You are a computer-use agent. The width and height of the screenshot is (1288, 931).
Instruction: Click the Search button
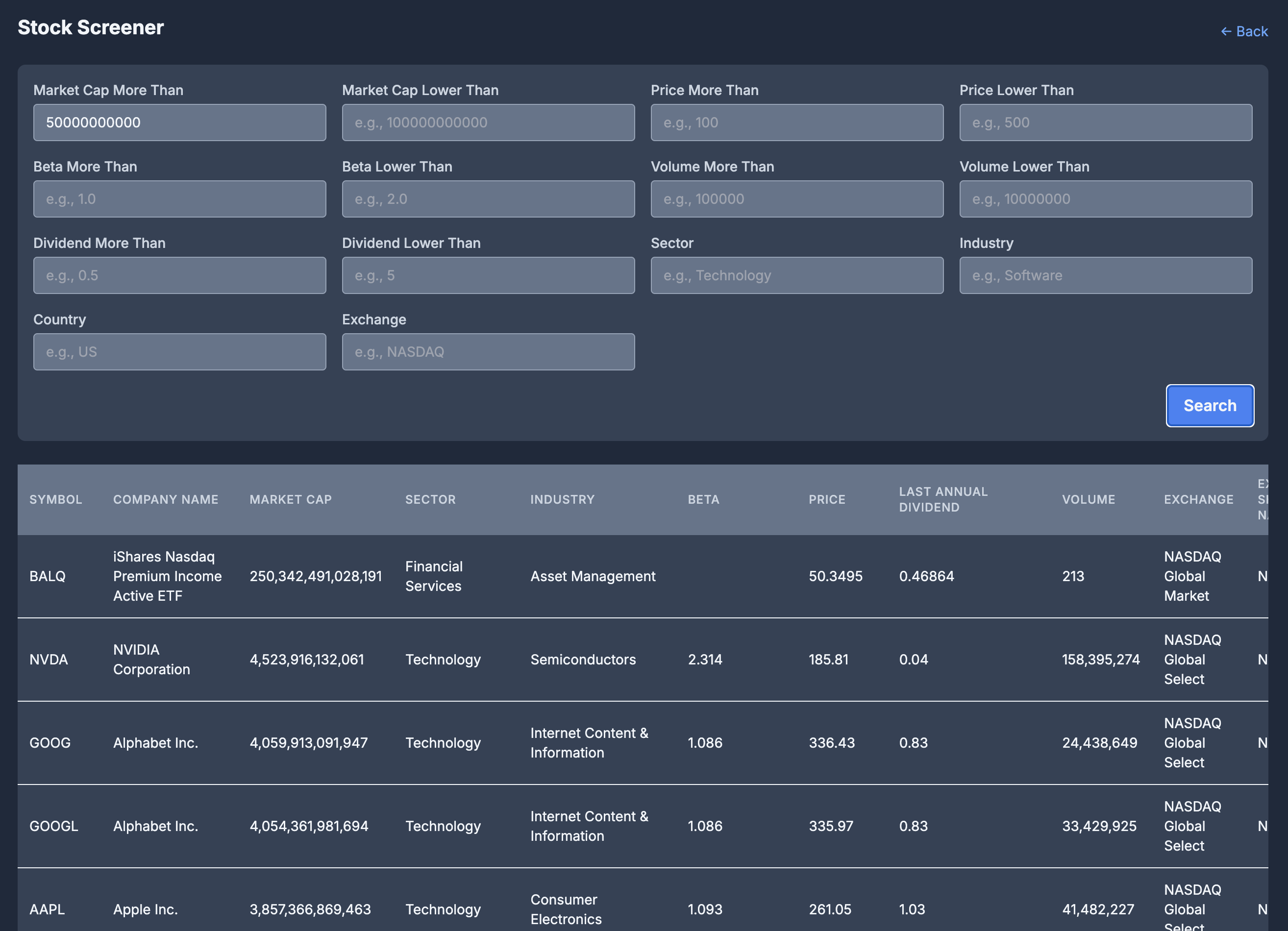point(1210,405)
